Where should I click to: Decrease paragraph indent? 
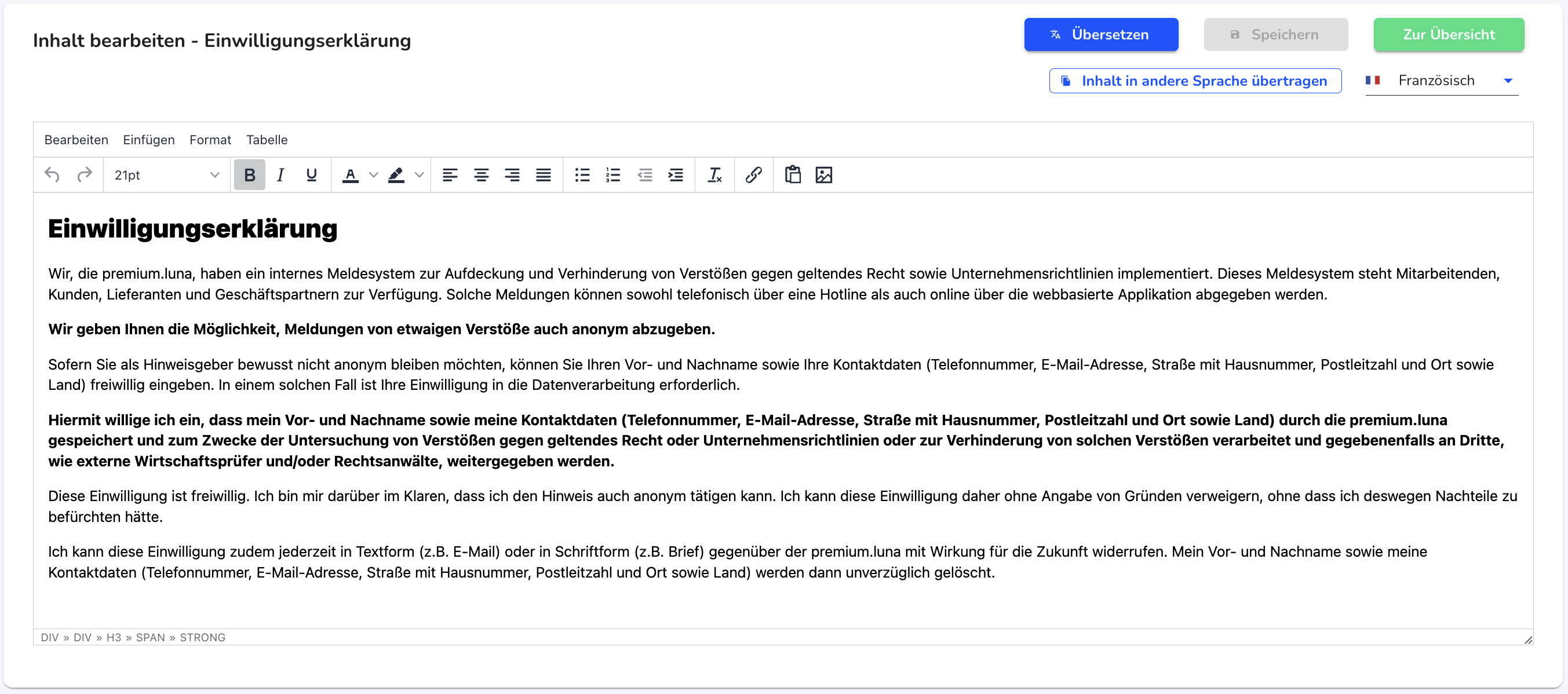644,176
